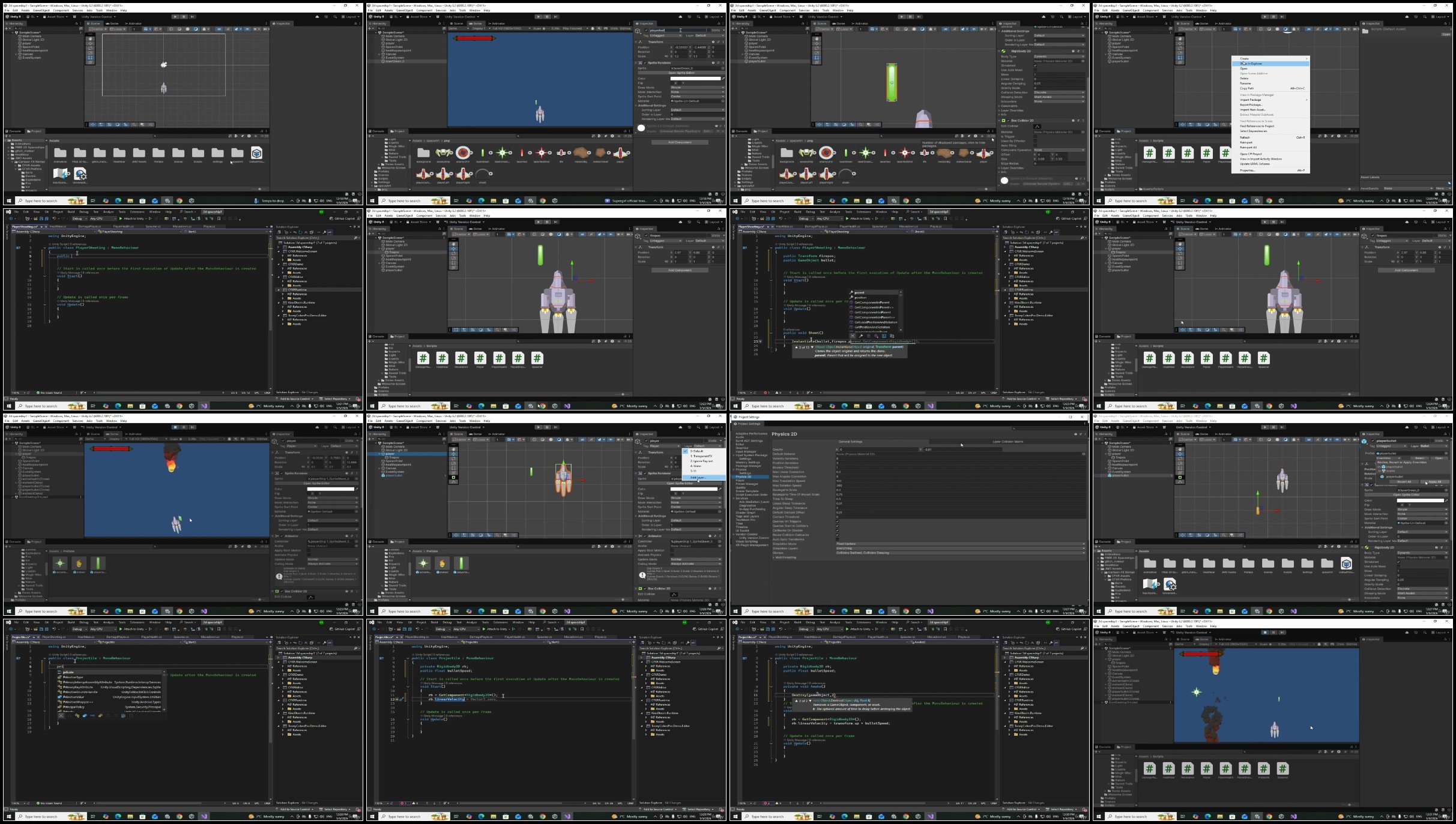Open the Gizmos dropdown in Physics 2D settings
The image size is (1456, 824).
(960, 553)
